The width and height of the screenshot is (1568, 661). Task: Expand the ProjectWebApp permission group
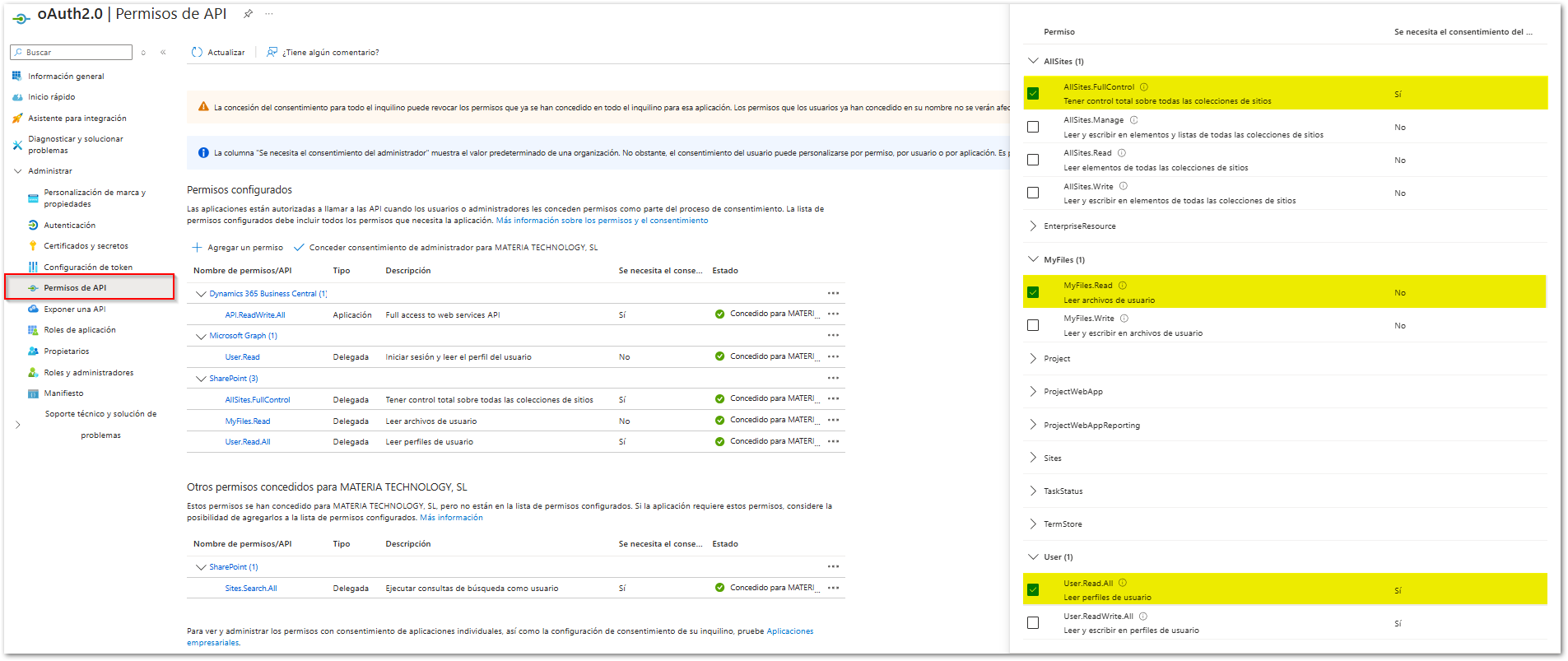1033,392
